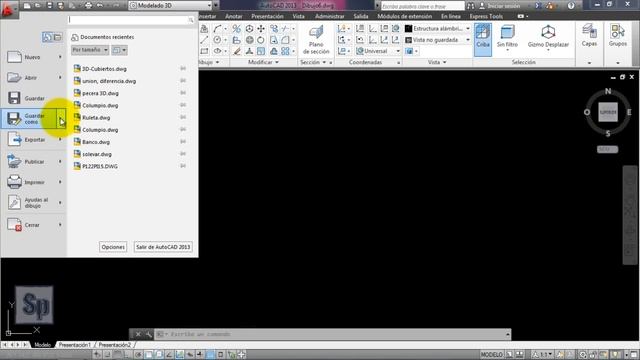Choose Exportar in the application menu

(x=33, y=140)
